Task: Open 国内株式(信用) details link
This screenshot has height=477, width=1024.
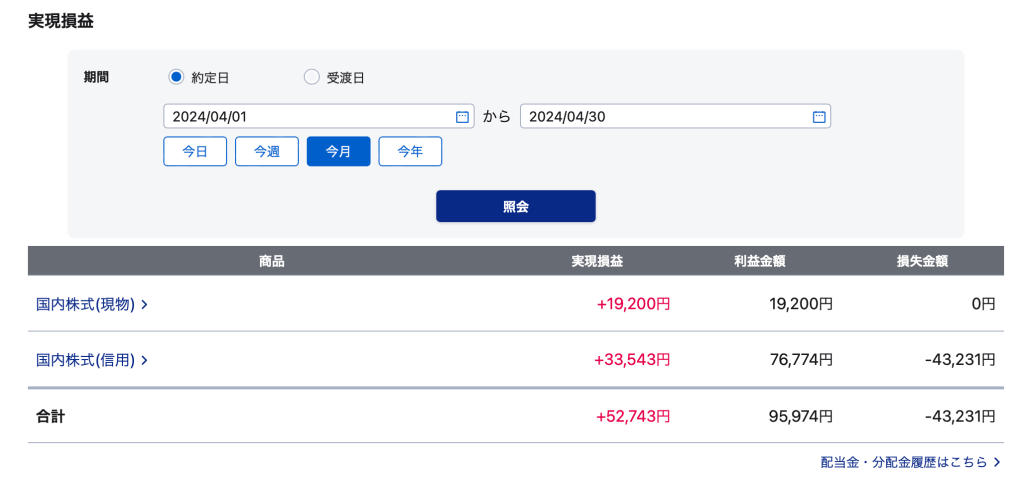Action: point(85,359)
